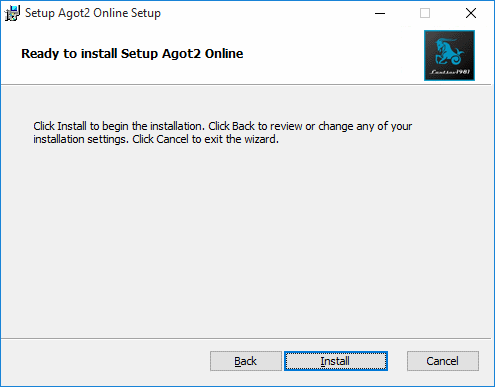Click the phrase "Click Back to review"
495x387 pixels.
tap(255, 126)
